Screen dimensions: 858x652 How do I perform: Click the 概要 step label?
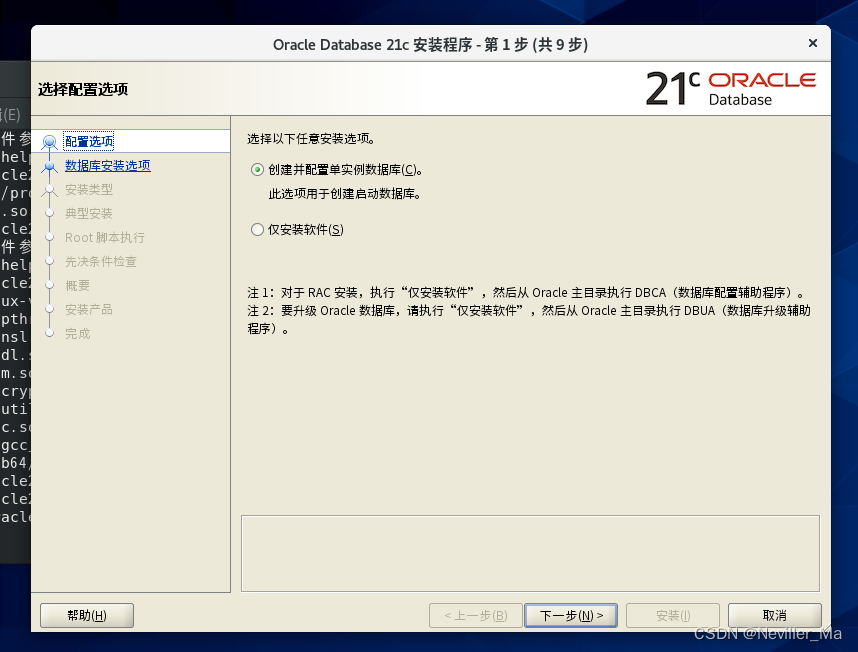[77, 286]
